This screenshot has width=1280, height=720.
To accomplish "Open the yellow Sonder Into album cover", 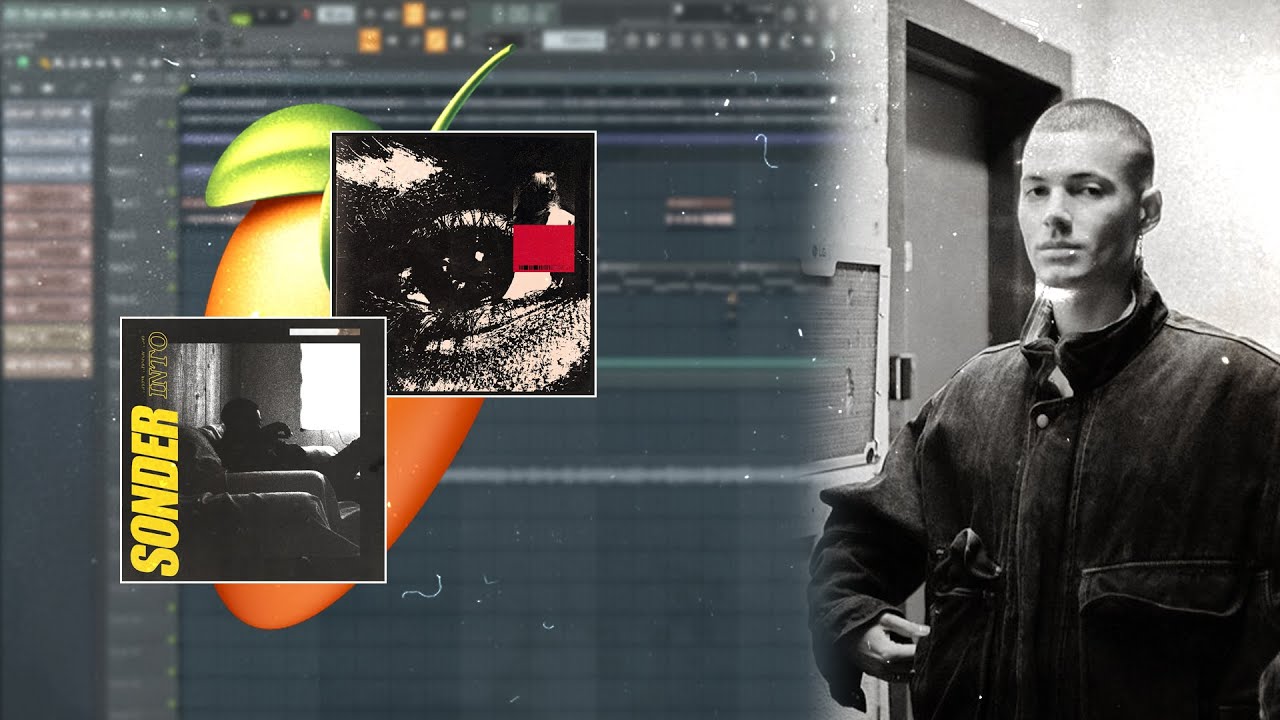I will click(x=253, y=449).
